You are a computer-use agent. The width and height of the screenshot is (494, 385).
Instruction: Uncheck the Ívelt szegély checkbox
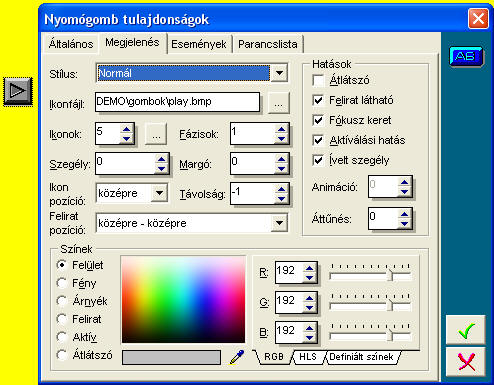318,160
